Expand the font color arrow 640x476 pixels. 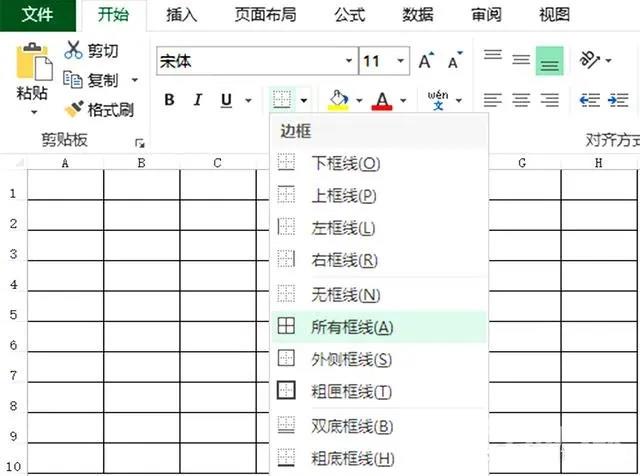coord(403,100)
